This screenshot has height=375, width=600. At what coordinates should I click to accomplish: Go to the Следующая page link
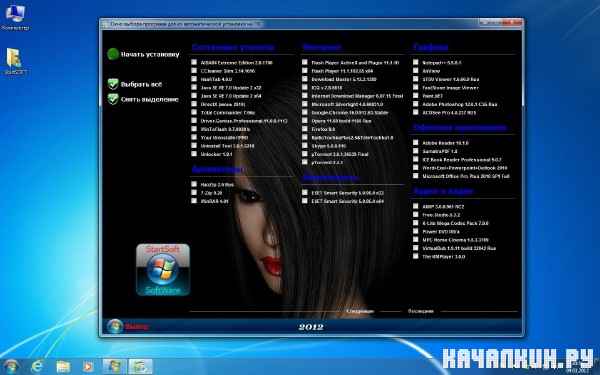coord(360,311)
